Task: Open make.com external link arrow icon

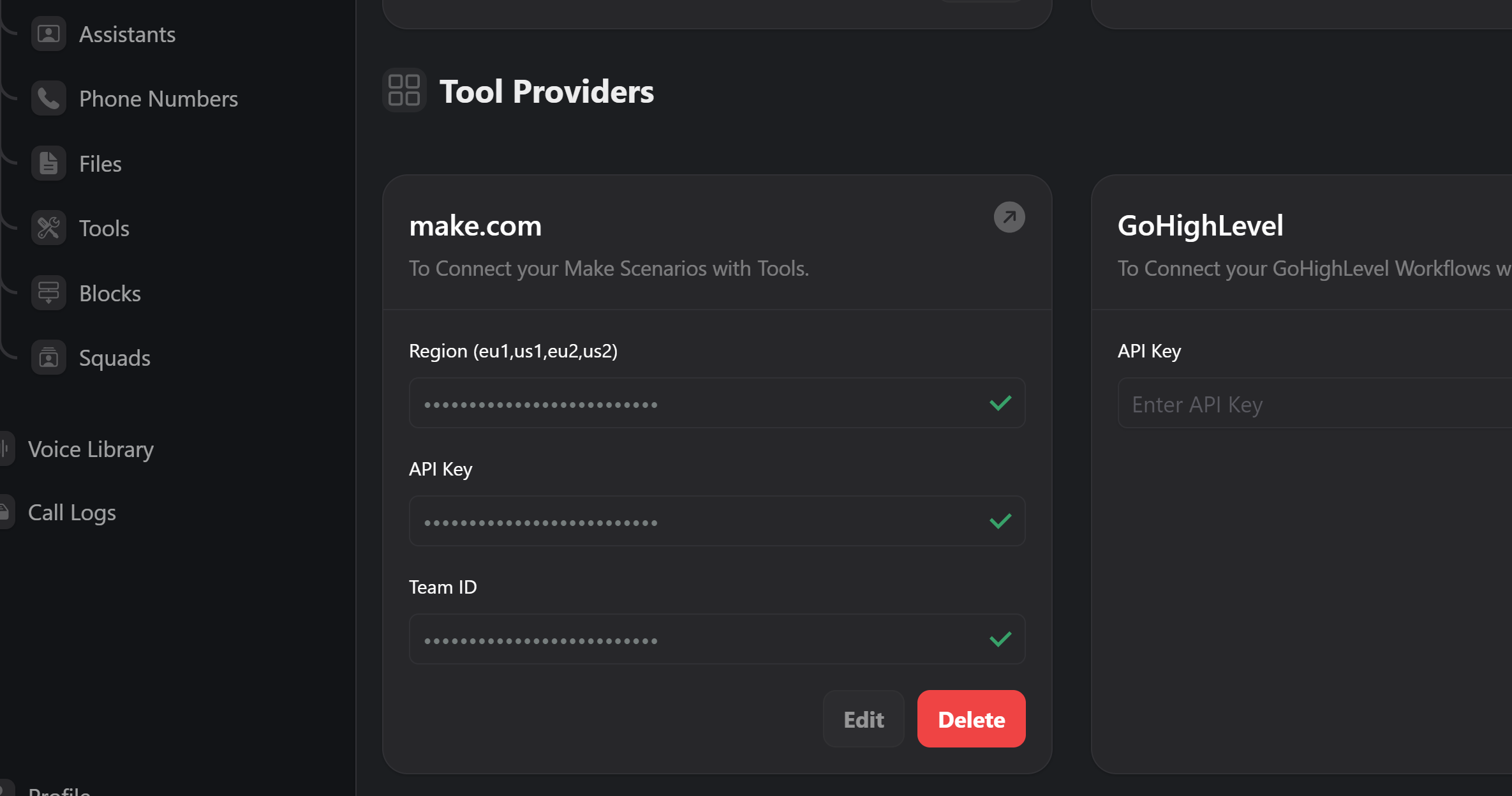Action: (x=1009, y=218)
